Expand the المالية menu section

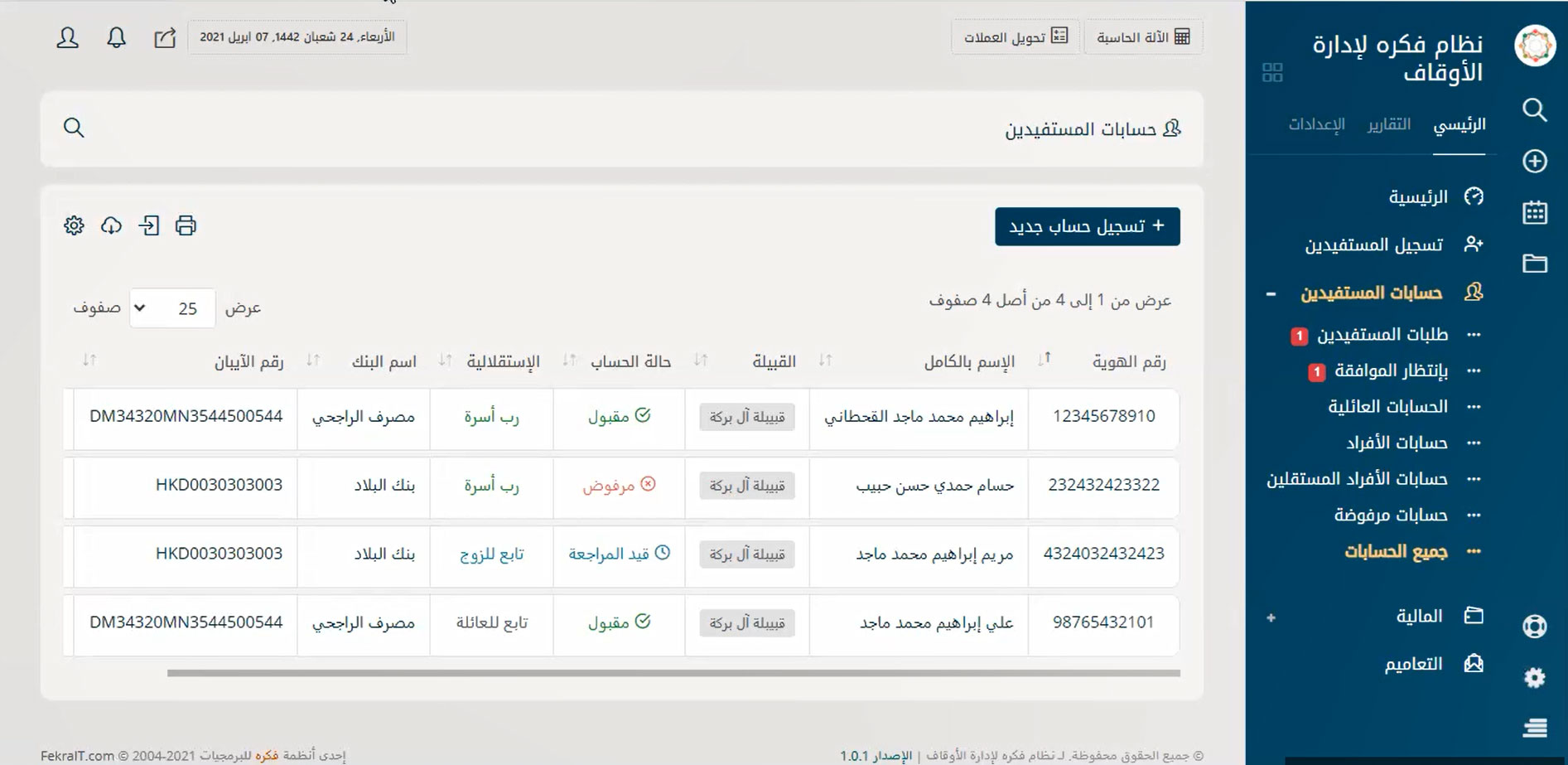pos(1271,617)
